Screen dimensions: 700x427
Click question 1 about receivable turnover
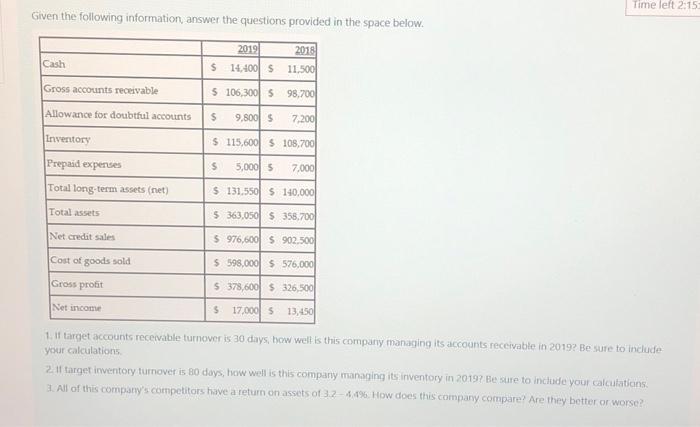353,344
